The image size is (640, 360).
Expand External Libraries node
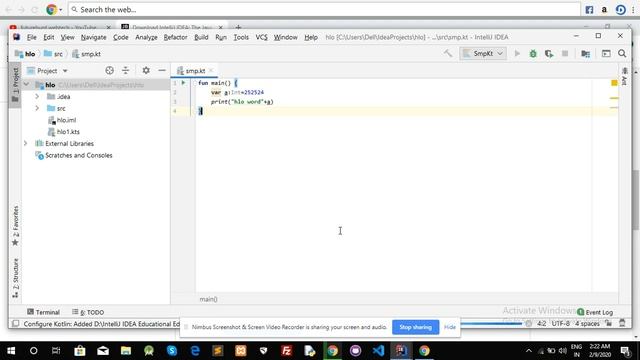click(x=26, y=143)
